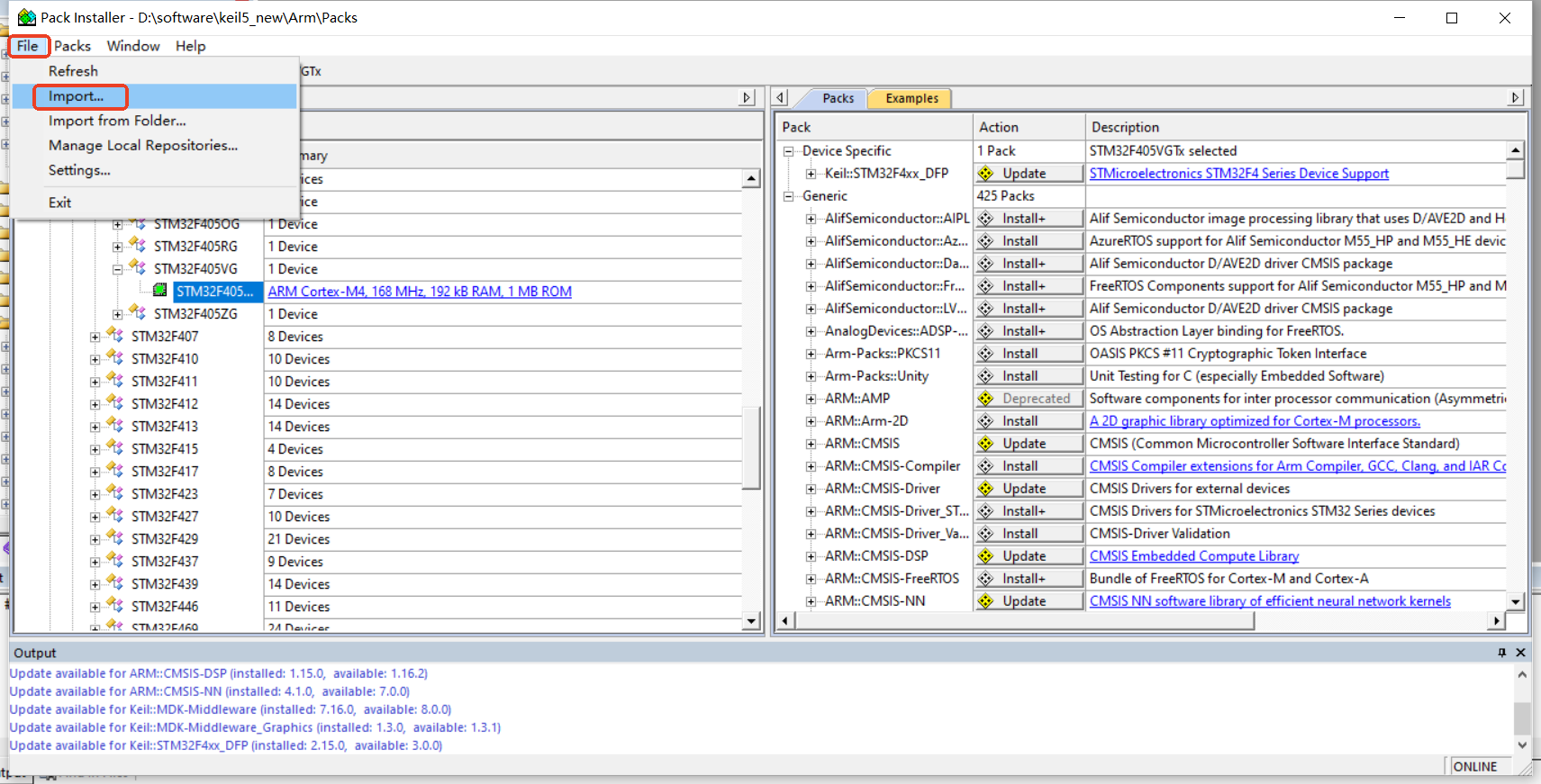This screenshot has width=1541, height=784.
Task: Expand the STM32F407 device group
Action: click(x=95, y=337)
